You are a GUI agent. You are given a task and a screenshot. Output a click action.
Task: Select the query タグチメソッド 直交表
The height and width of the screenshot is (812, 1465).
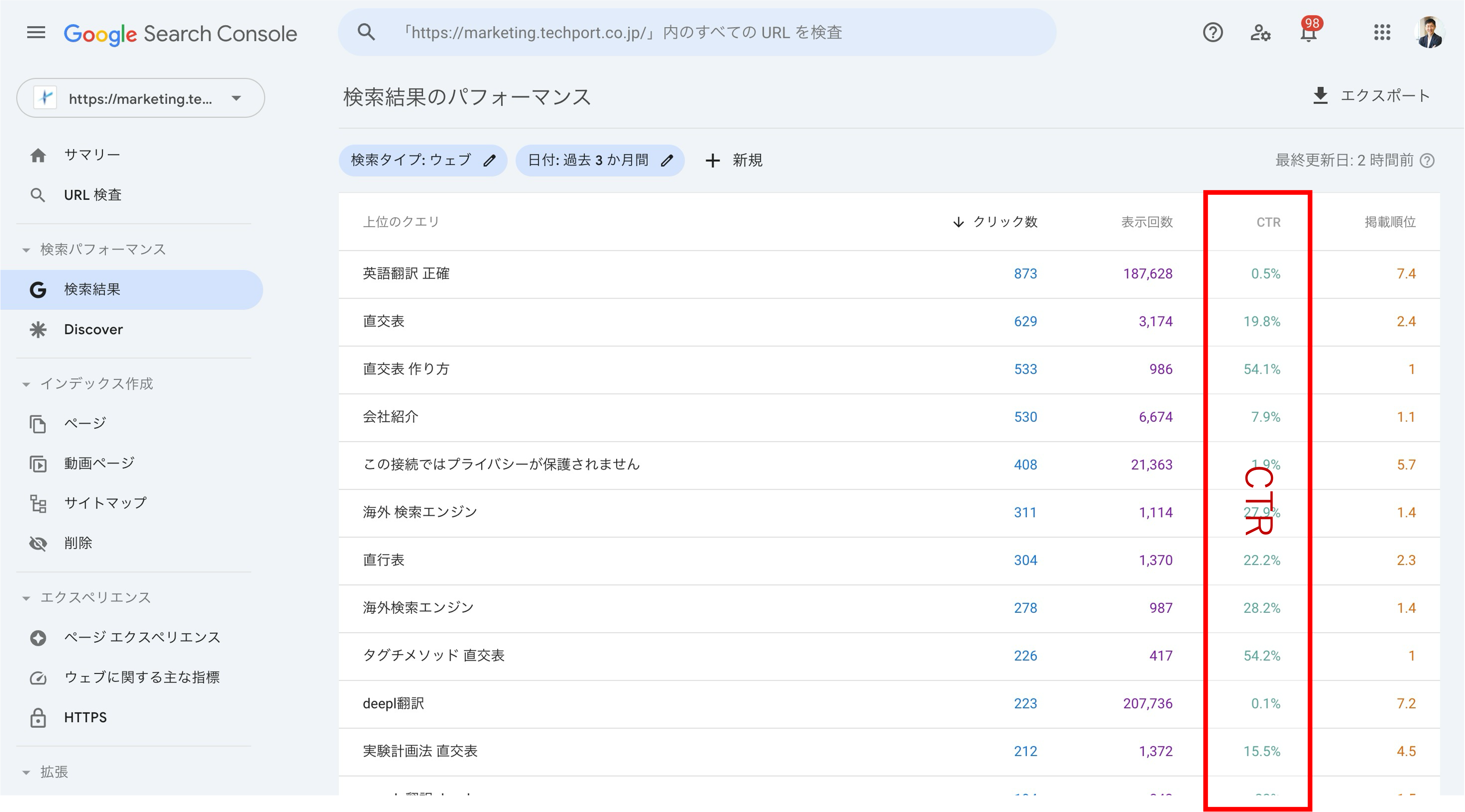[434, 656]
